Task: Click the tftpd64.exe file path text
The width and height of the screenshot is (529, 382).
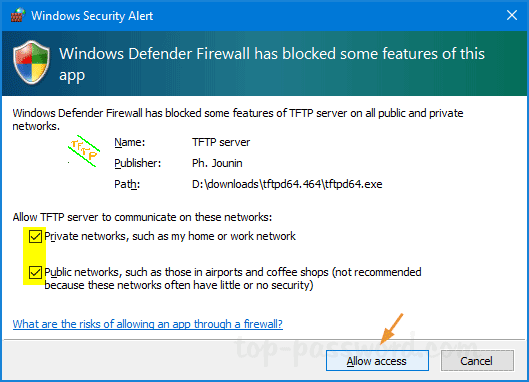Action: click(287, 184)
